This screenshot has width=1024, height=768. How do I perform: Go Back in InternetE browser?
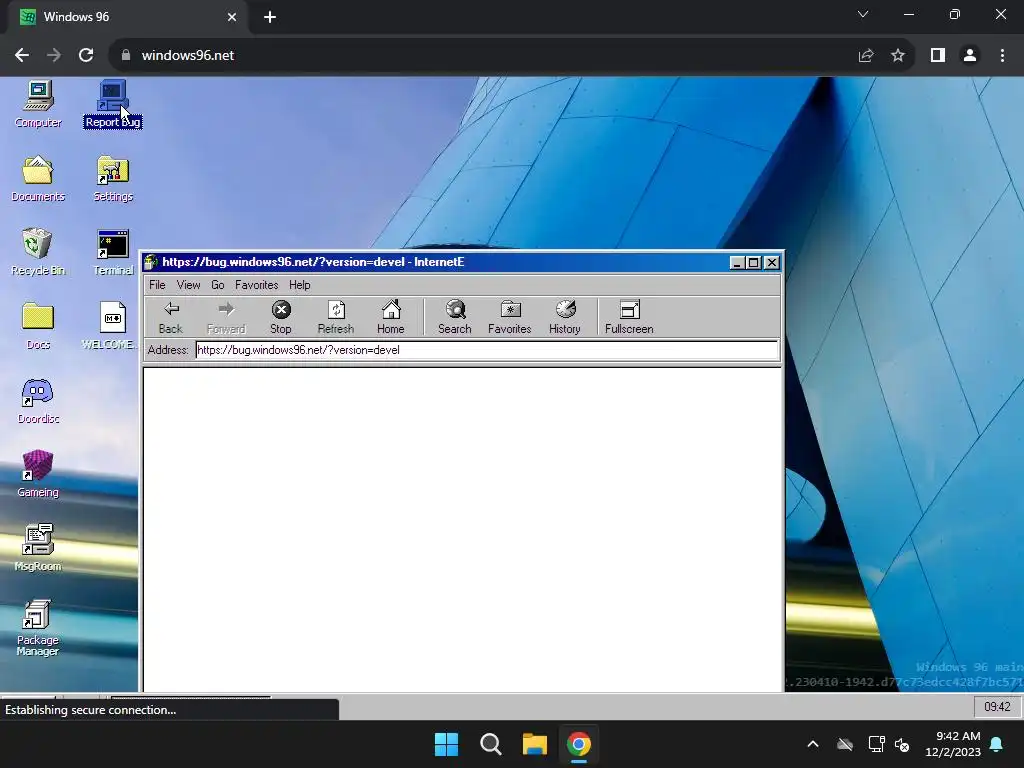[x=170, y=317]
